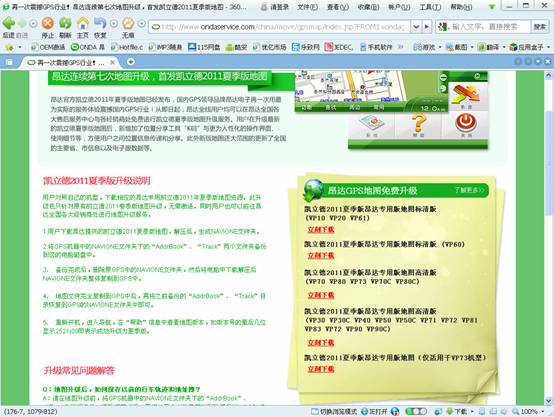The height and width of the screenshot is (417, 554).
Task: Click the red power button icon on device
Action: (x=466, y=123)
